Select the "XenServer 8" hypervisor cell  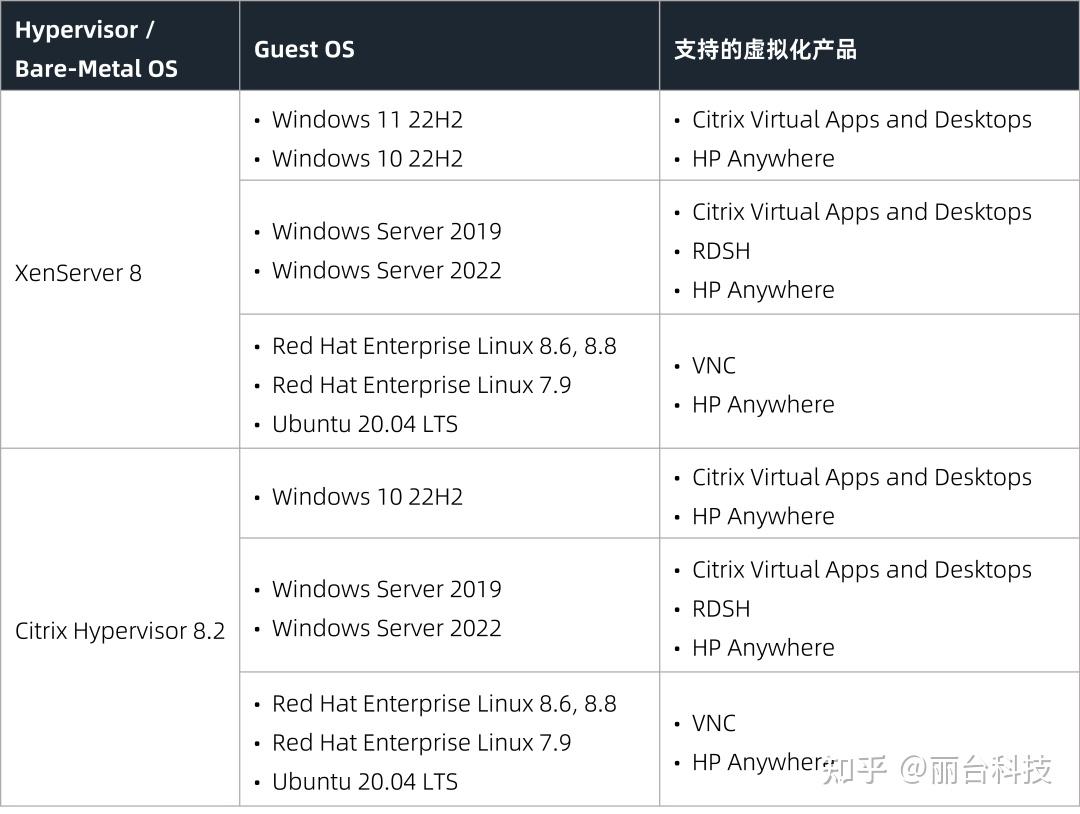coord(78,273)
